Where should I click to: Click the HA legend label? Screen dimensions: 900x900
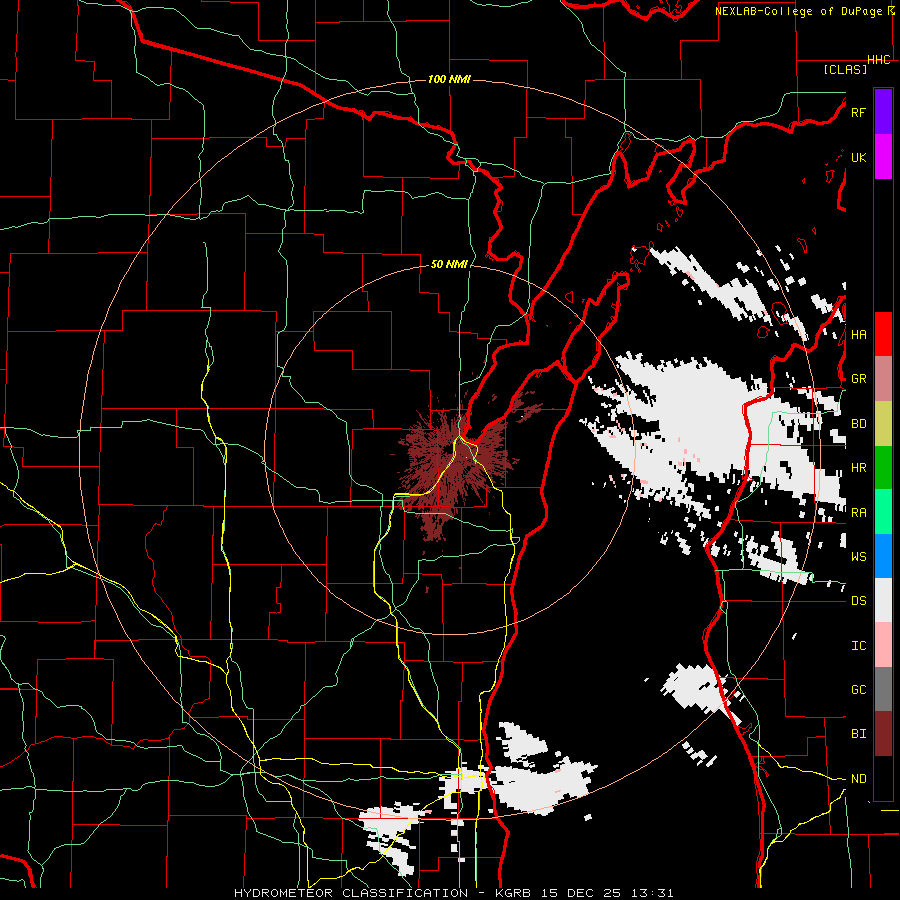click(x=858, y=334)
